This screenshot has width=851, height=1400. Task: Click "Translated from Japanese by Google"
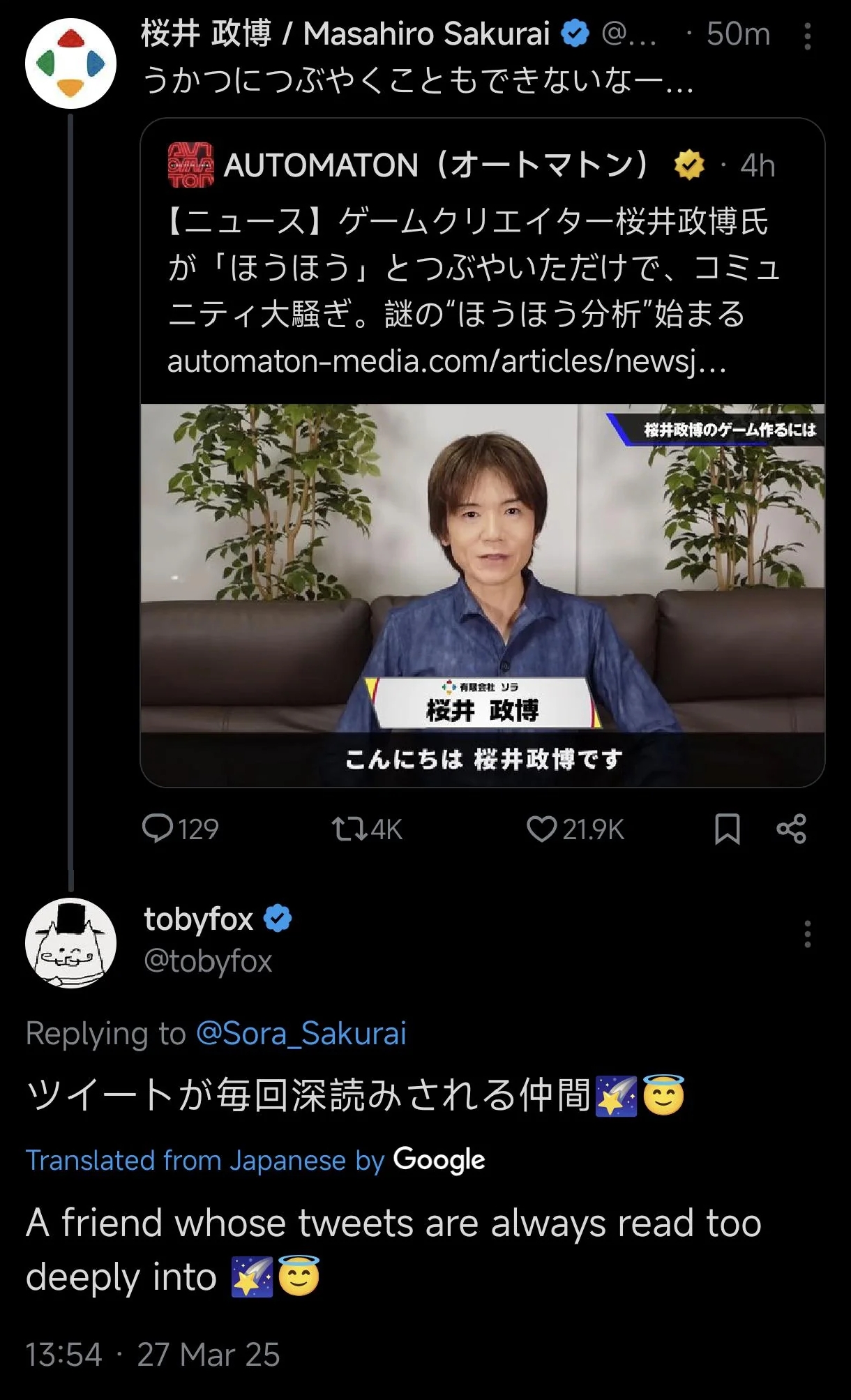click(x=255, y=1160)
